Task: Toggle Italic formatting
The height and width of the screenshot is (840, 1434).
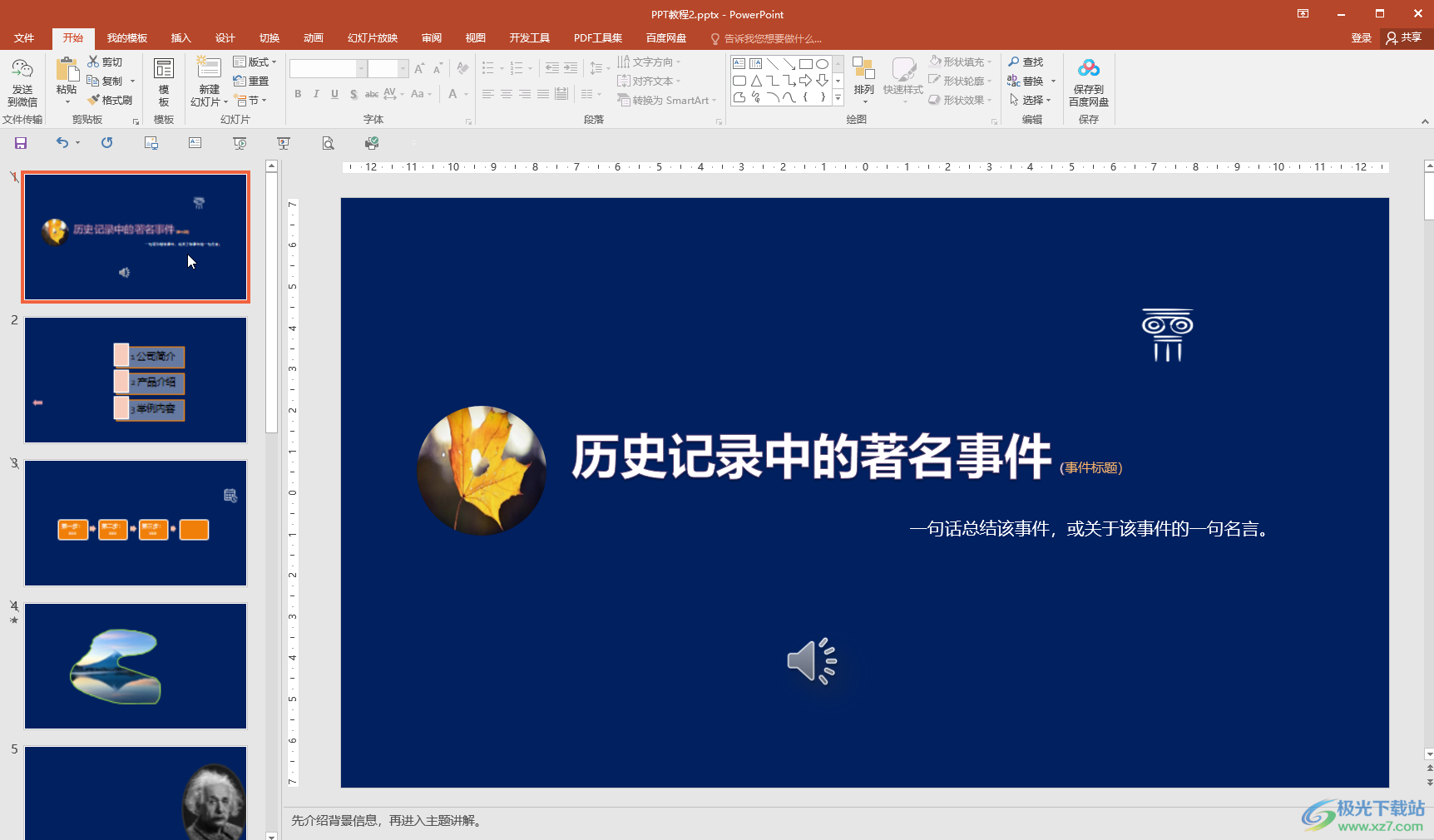Action: (316, 94)
